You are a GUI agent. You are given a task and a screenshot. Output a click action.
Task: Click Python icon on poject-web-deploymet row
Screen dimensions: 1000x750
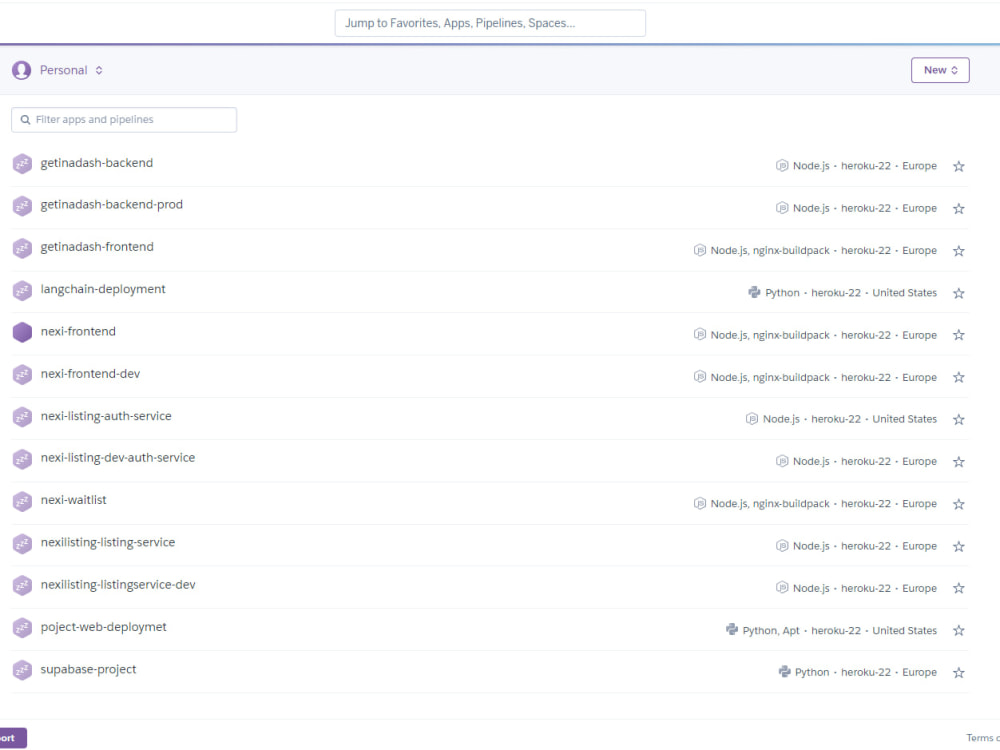tap(732, 630)
